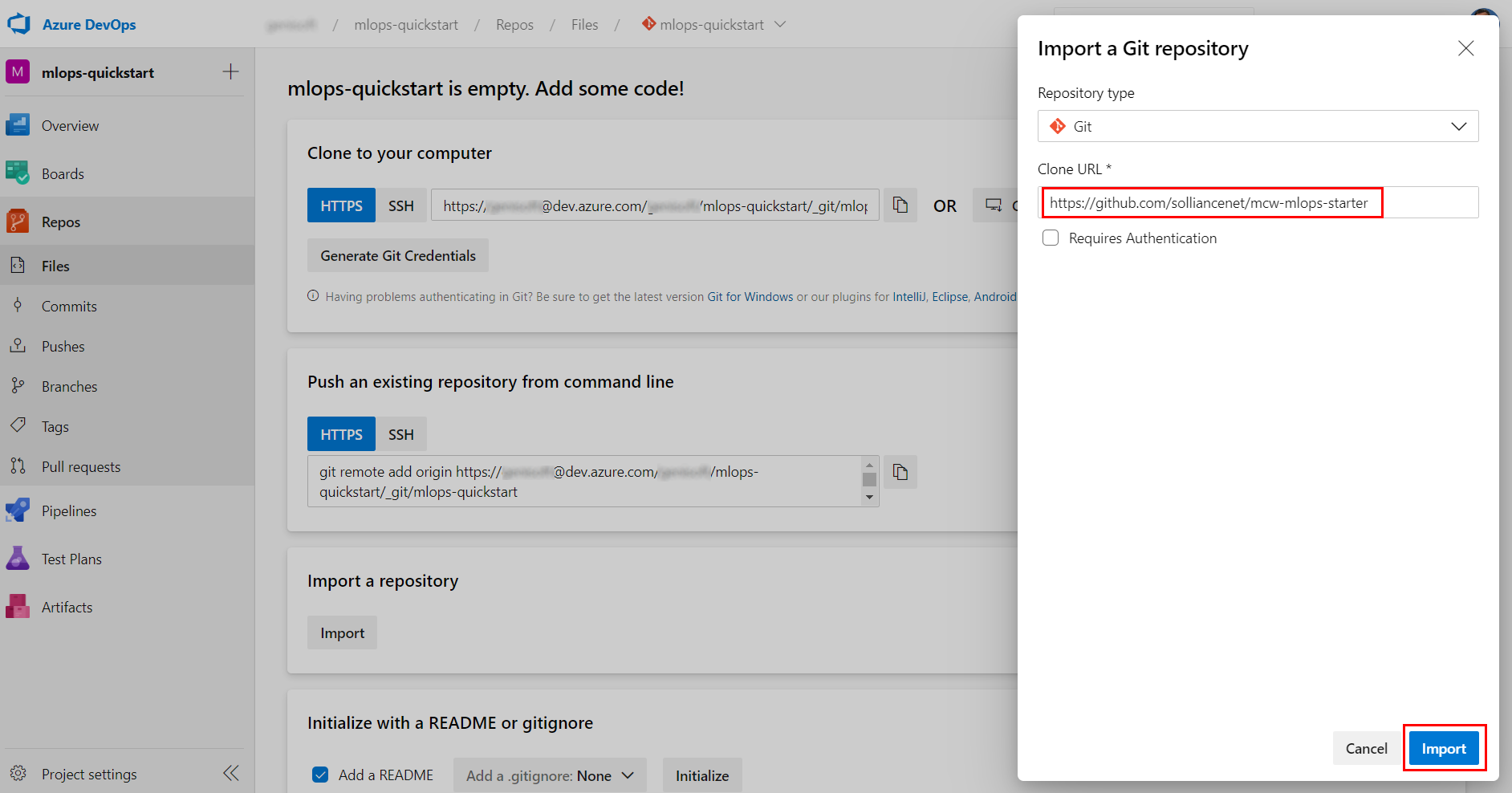The height and width of the screenshot is (793, 1512).
Task: Select the Pushes icon in sidebar
Action: [x=18, y=346]
